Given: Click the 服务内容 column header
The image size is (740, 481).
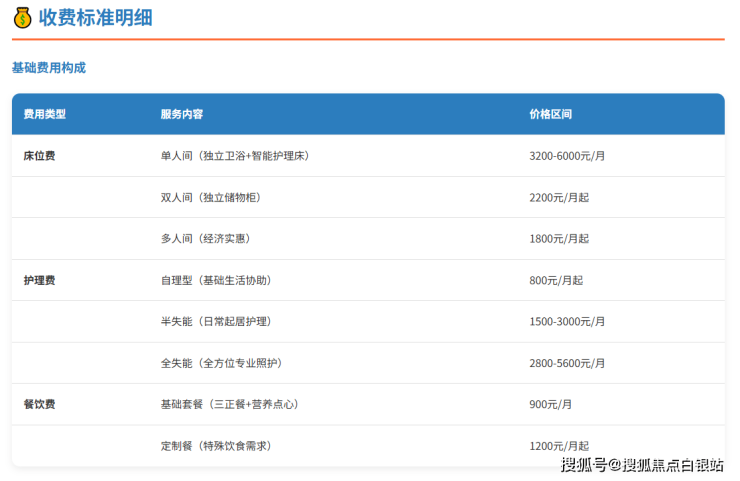Looking at the screenshot, I should [x=181, y=115].
